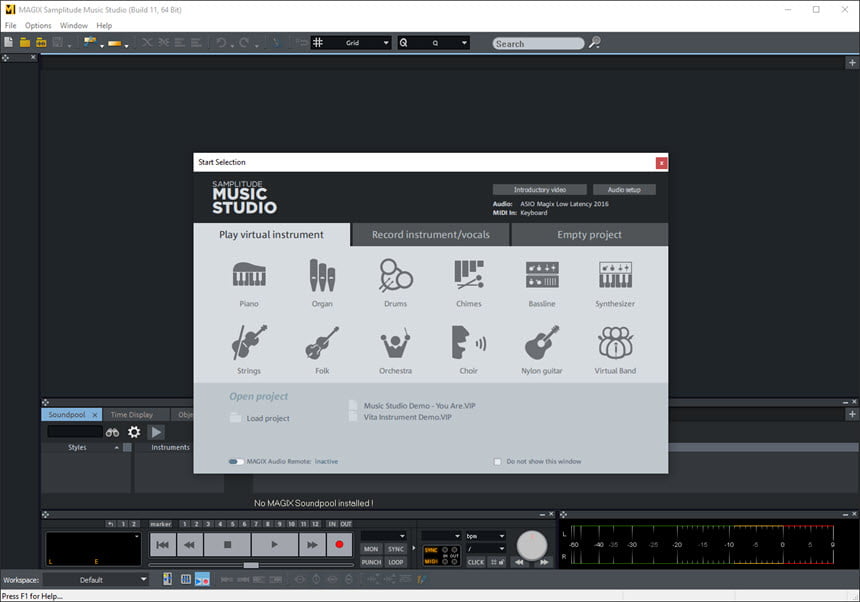Open the bpm dropdown in transport
Image resolution: width=860 pixels, height=602 pixels.
point(485,536)
